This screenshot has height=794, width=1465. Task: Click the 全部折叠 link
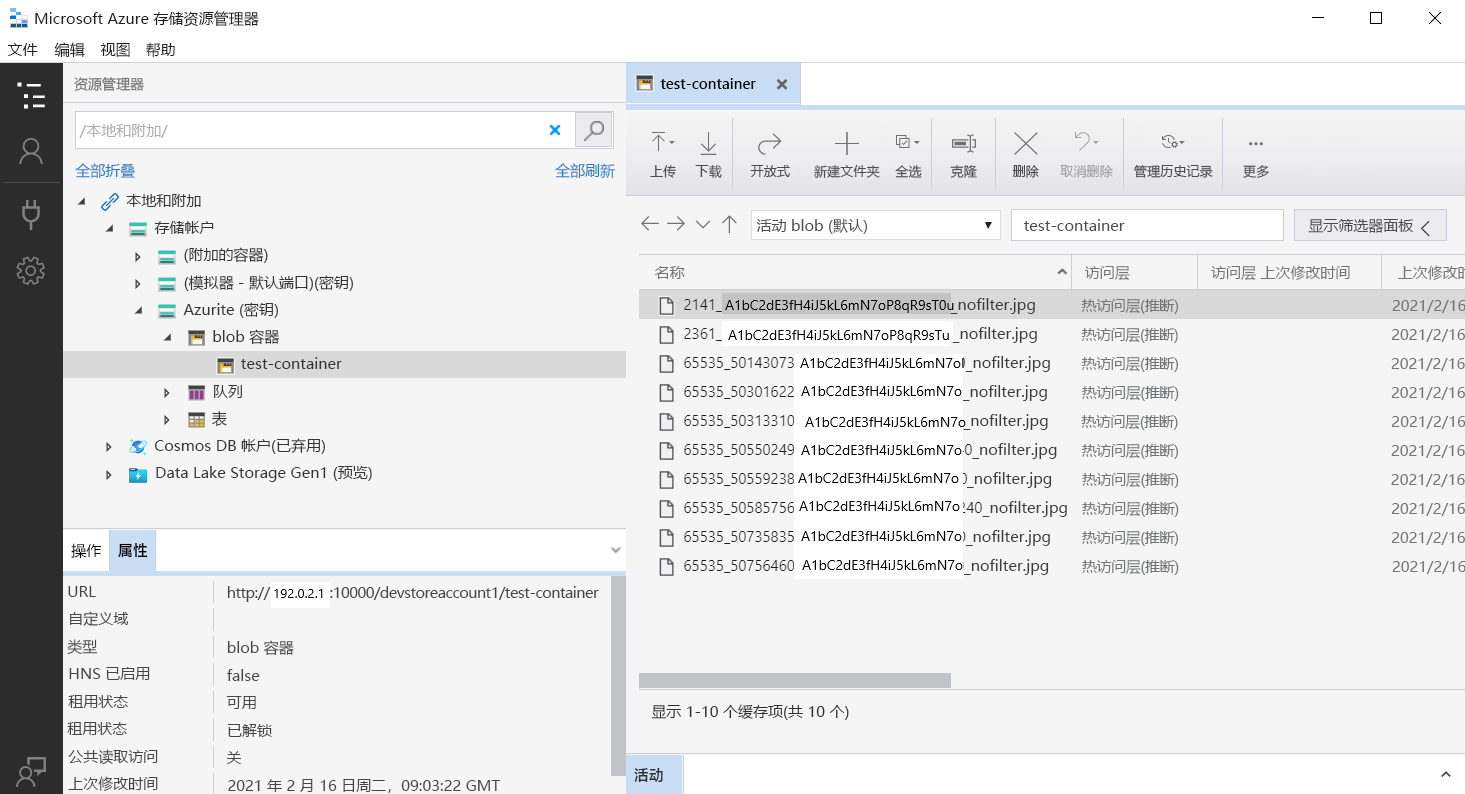point(105,171)
